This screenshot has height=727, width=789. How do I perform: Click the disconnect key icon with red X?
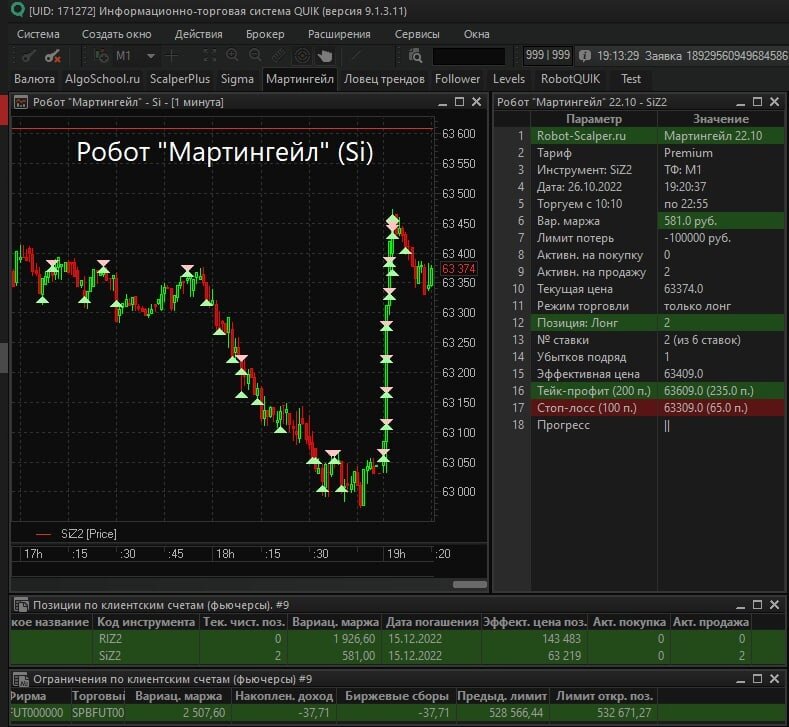pyautogui.click(x=52, y=56)
